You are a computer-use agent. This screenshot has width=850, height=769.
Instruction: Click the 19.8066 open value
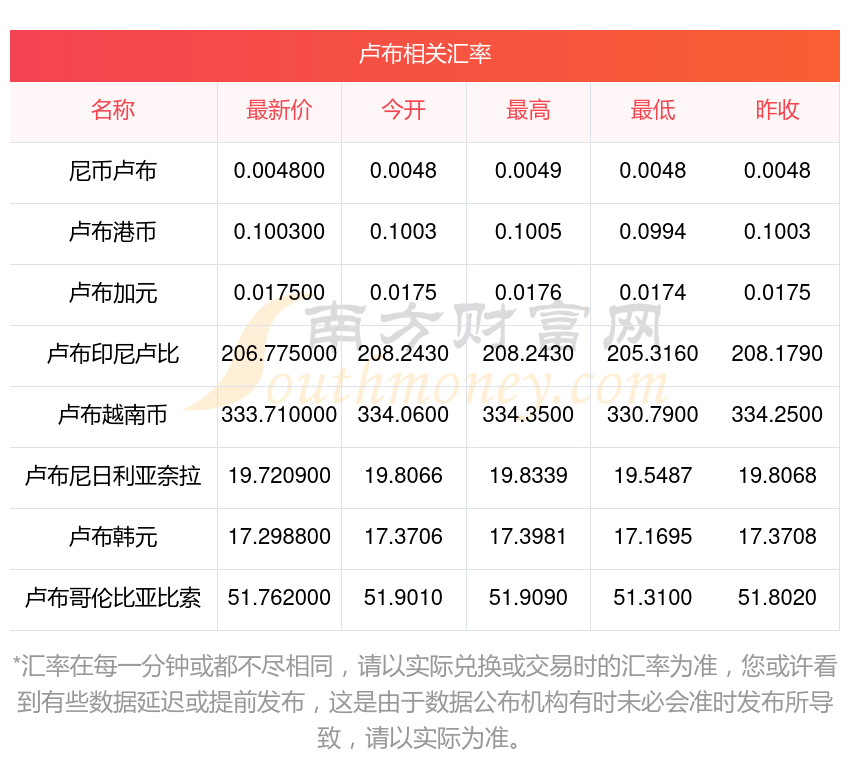coord(403,476)
